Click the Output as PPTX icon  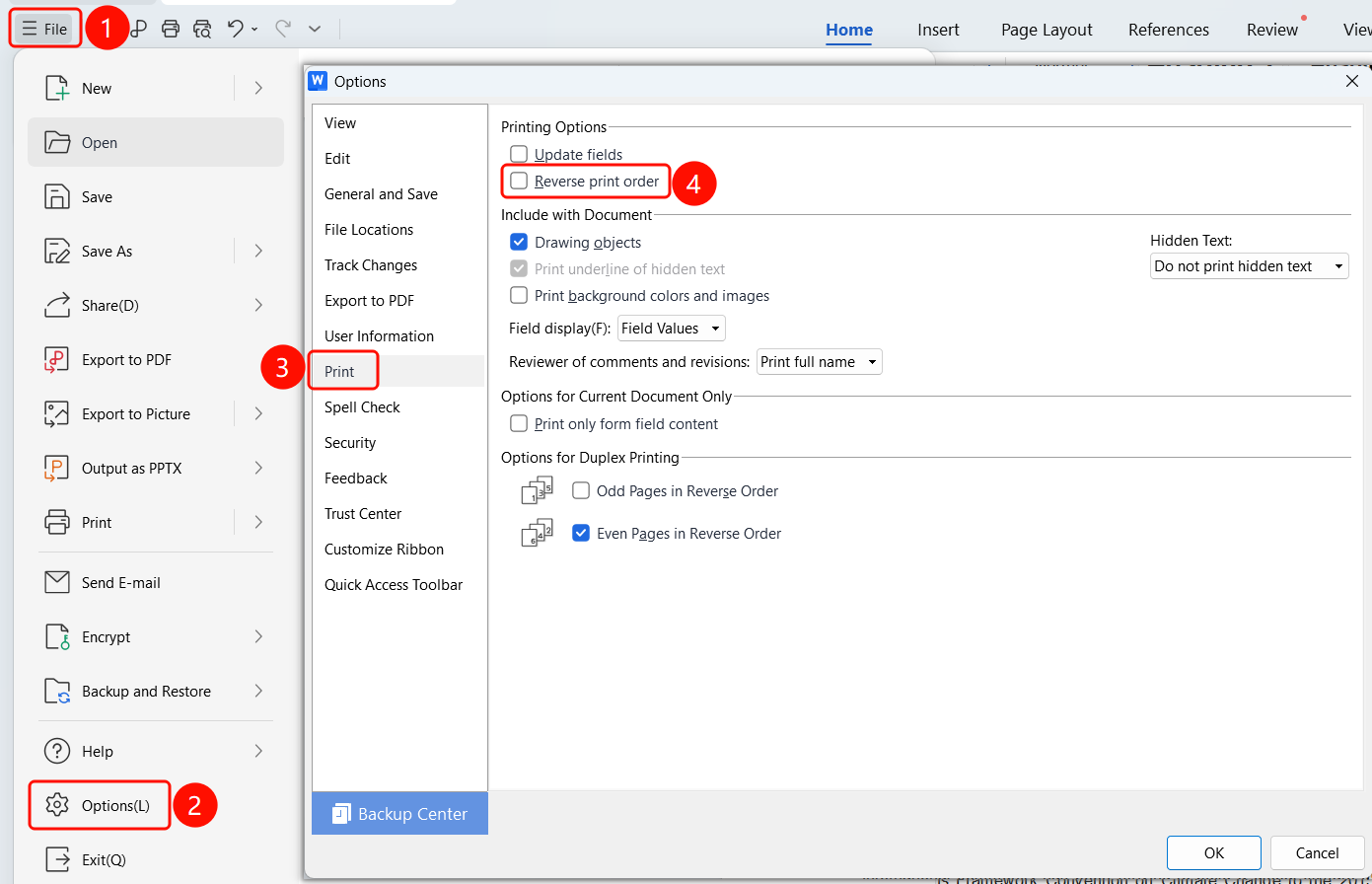click(x=57, y=468)
